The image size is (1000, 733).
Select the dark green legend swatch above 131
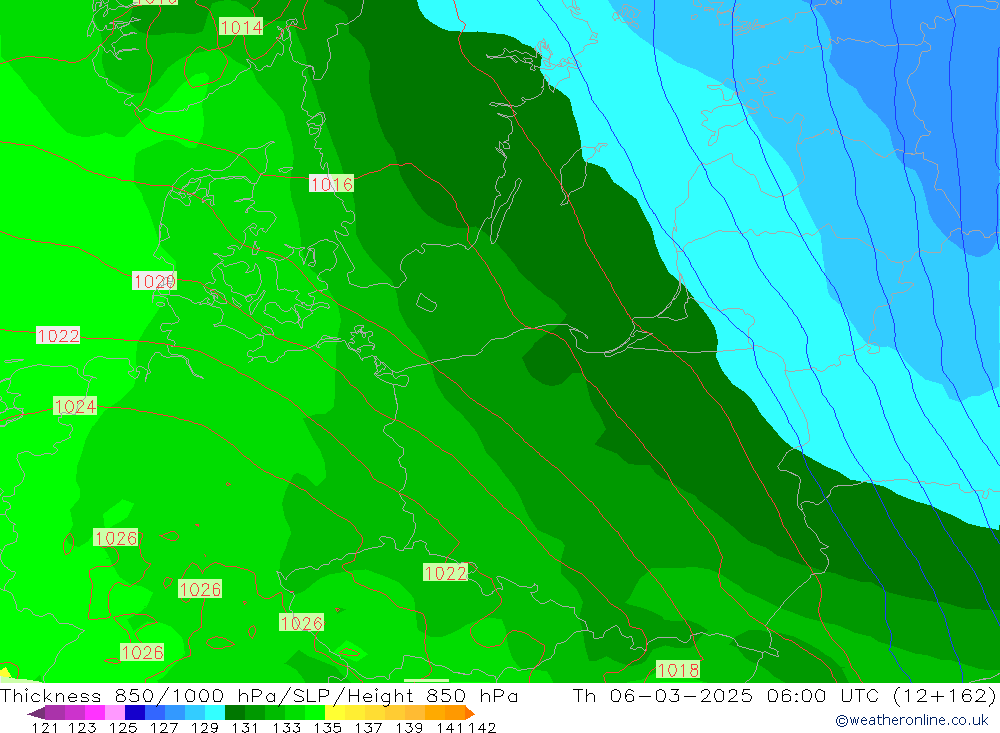click(235, 713)
